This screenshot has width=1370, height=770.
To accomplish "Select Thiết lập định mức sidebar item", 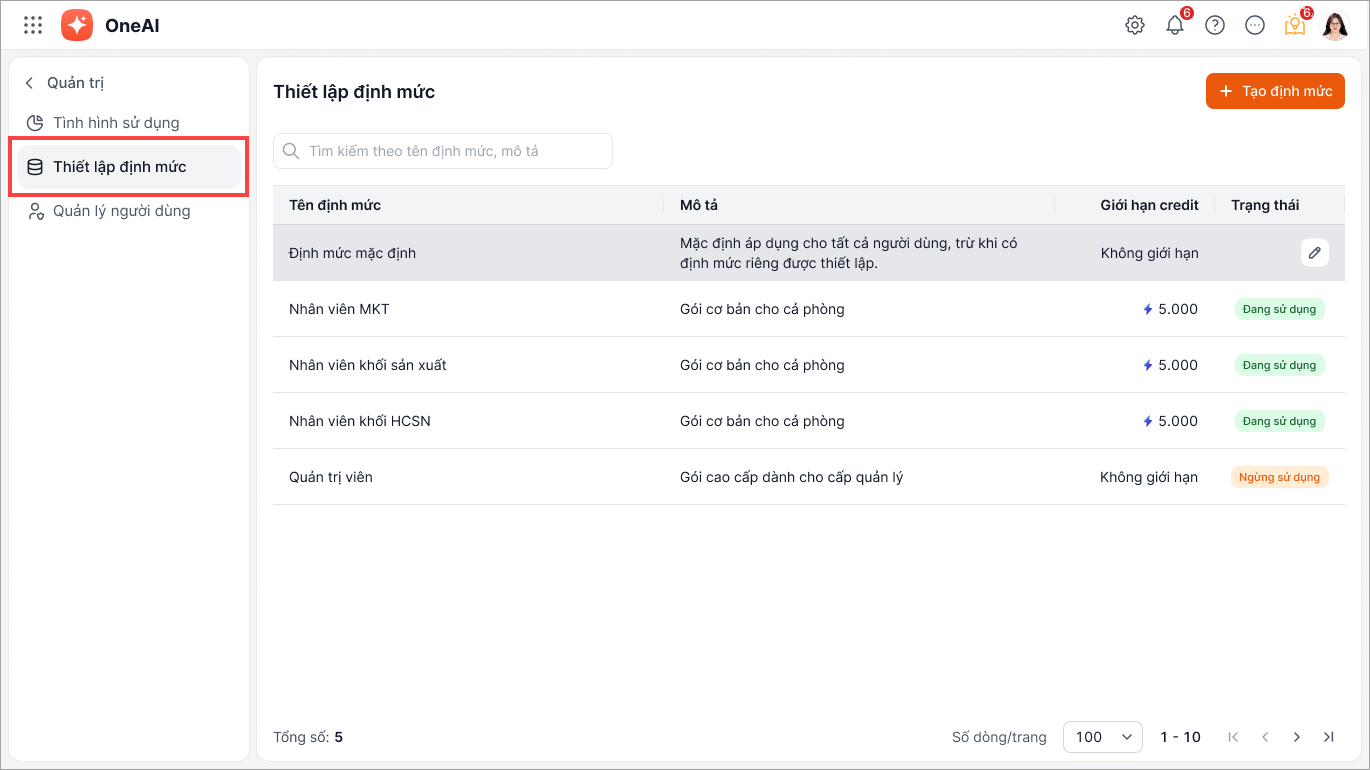I will (120, 167).
